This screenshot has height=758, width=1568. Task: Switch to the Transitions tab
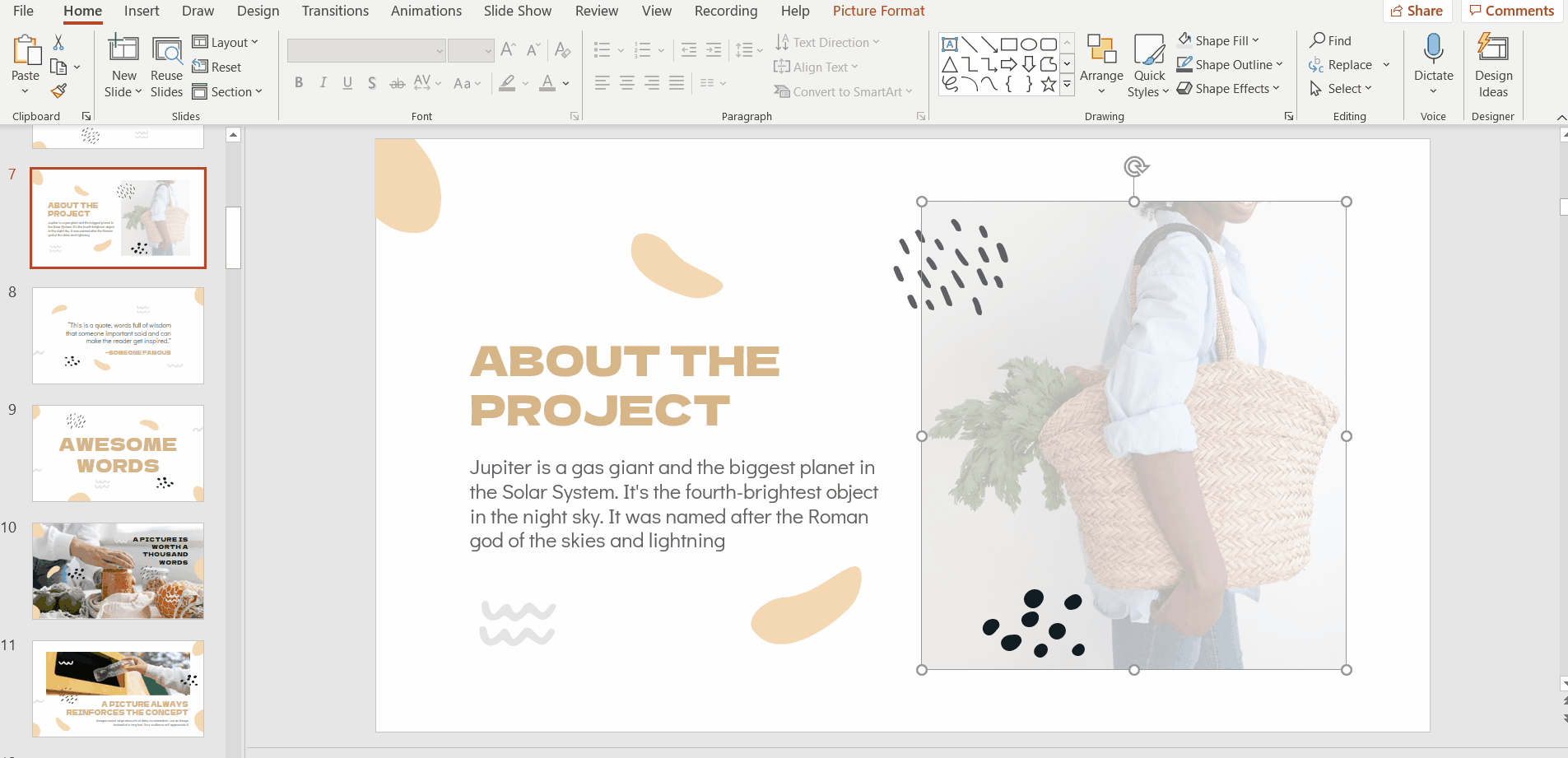click(x=334, y=11)
